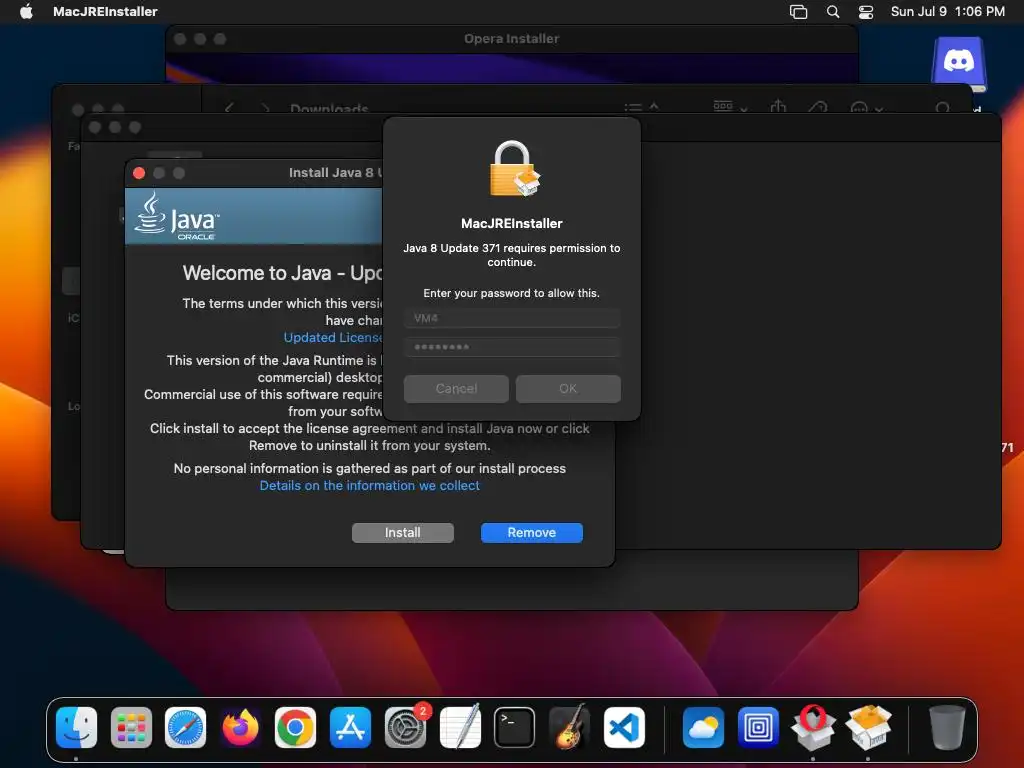Select the Opera installer icon in dock
This screenshot has height=768, width=1024.
click(x=813, y=727)
